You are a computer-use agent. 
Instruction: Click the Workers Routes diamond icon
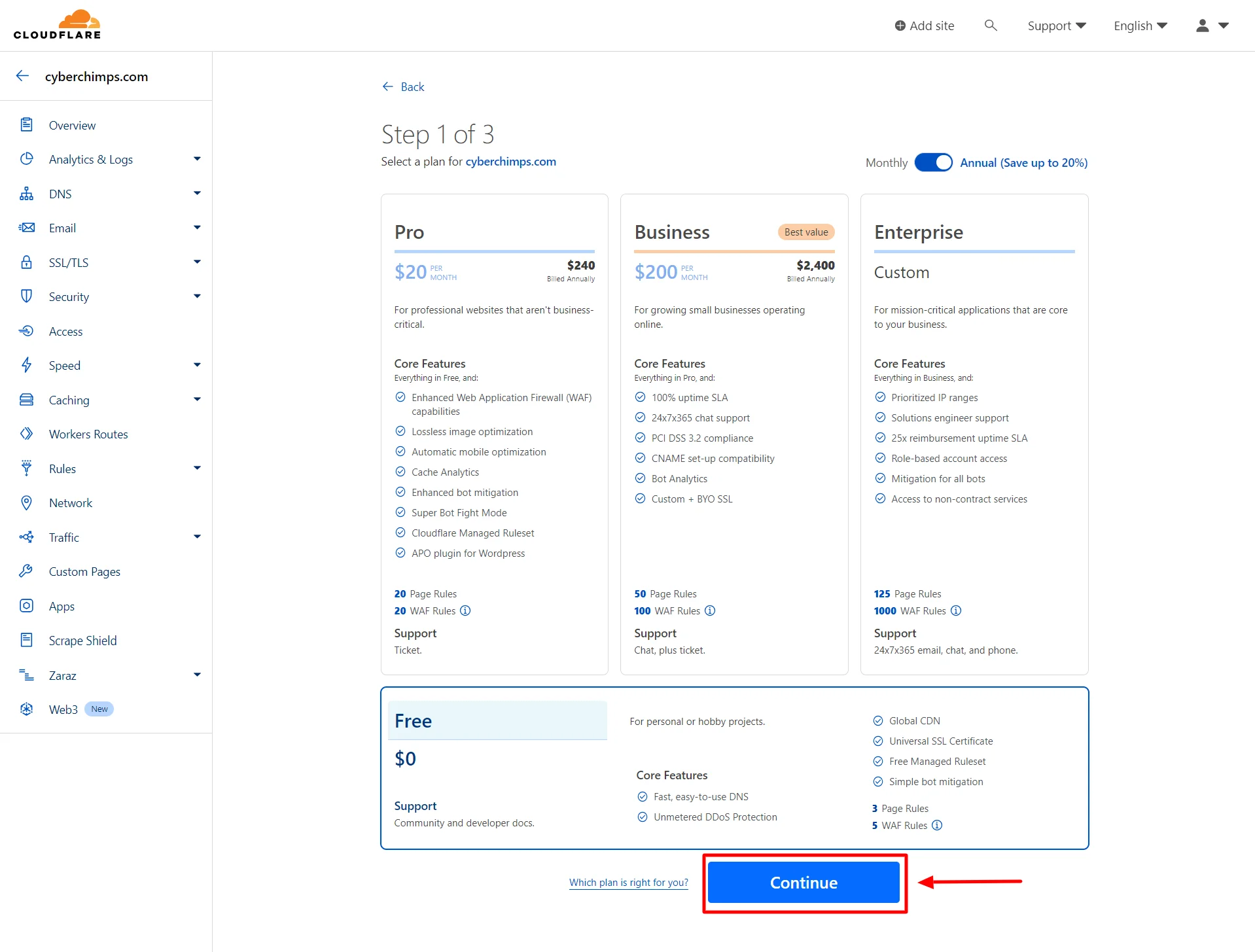(x=26, y=434)
